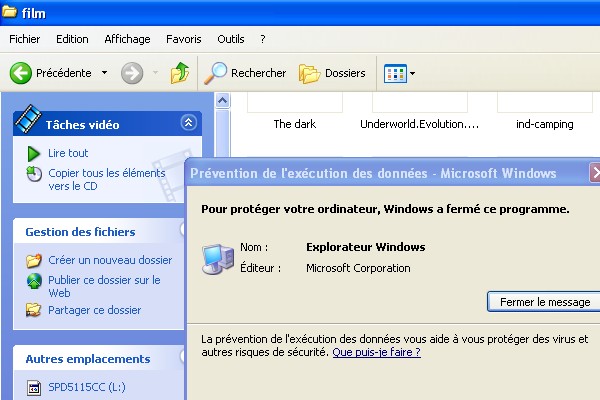The height and width of the screenshot is (400, 600).
Task: Click the copy-to-CD icon
Action: click(x=34, y=174)
